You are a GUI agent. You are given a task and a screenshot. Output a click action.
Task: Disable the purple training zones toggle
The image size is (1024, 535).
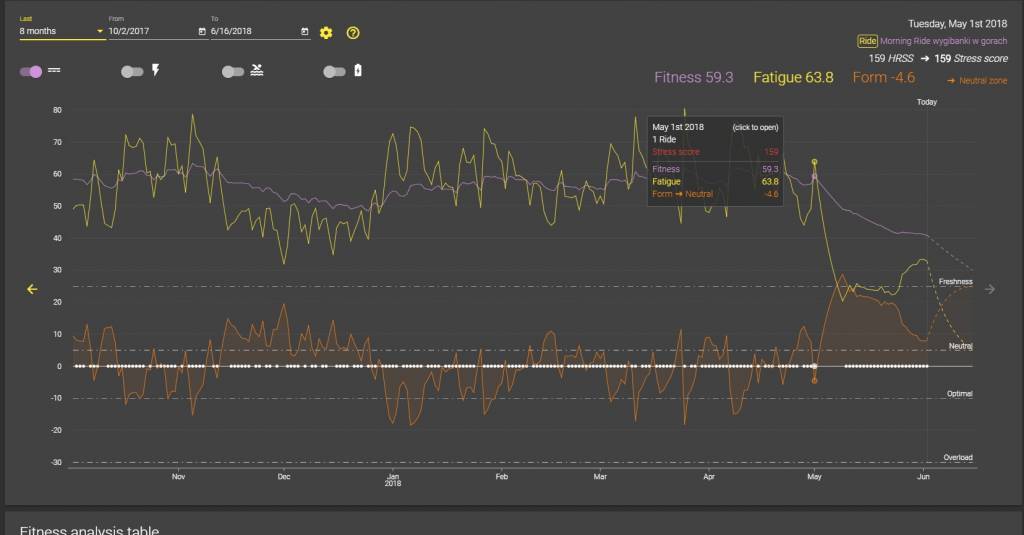(x=31, y=71)
